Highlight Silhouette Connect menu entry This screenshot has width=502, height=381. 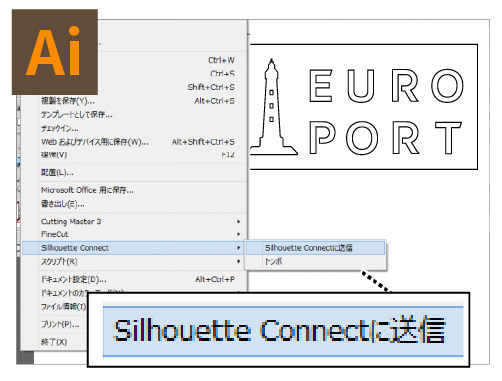coord(133,248)
